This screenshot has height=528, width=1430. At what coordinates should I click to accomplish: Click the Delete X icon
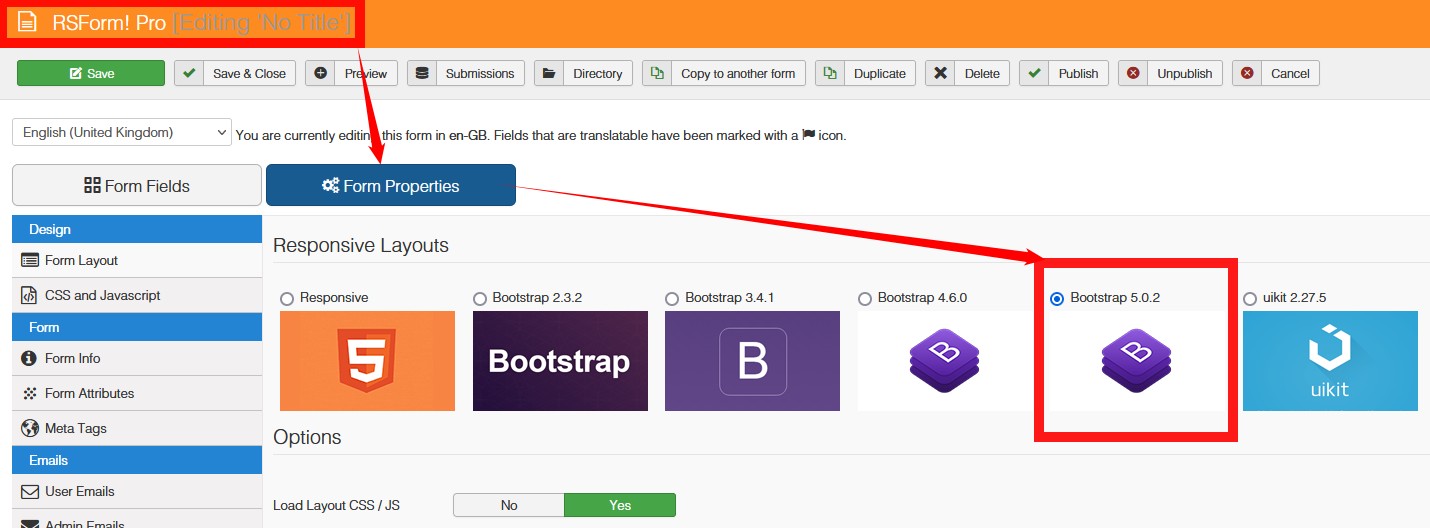940,73
